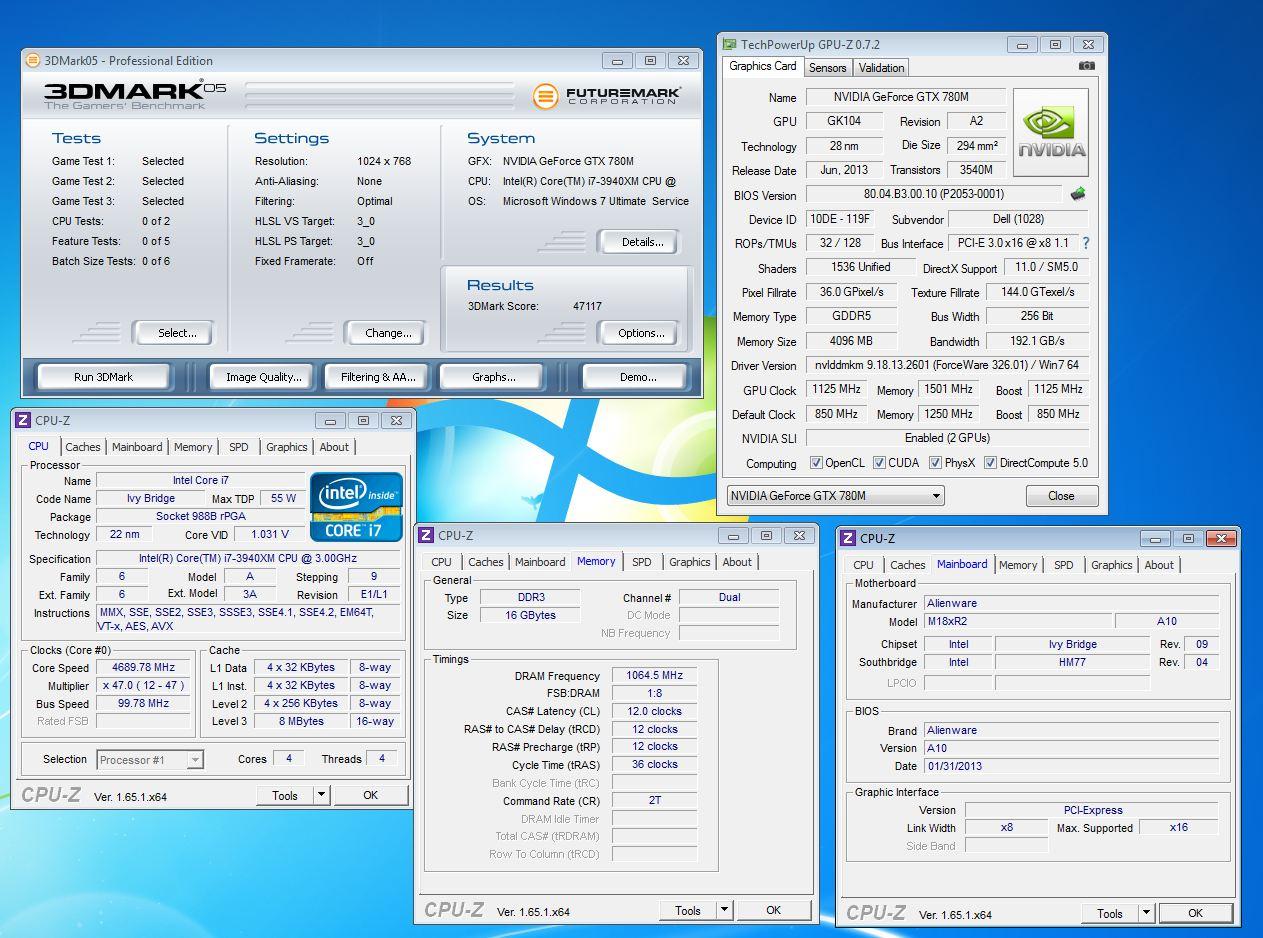Click the 3DMark05 title bar icon
The width and height of the screenshot is (1263, 938).
pyautogui.click(x=33, y=61)
